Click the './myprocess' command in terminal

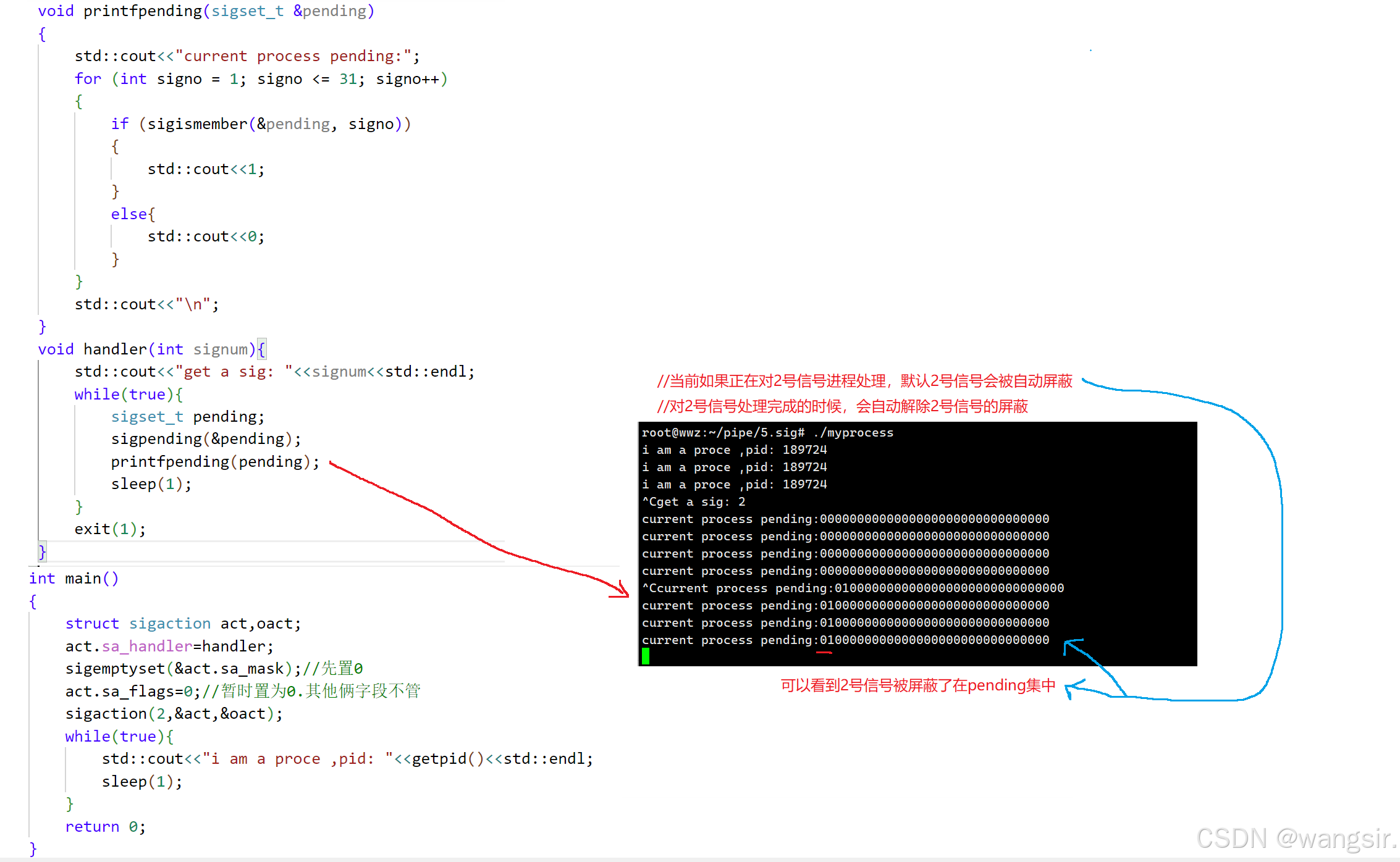click(853, 433)
